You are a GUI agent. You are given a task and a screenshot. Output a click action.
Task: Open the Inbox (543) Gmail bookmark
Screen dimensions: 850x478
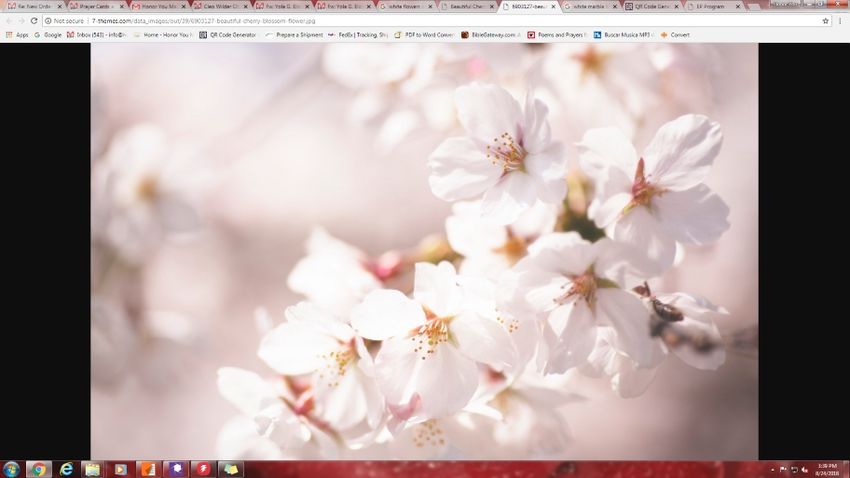pos(96,35)
